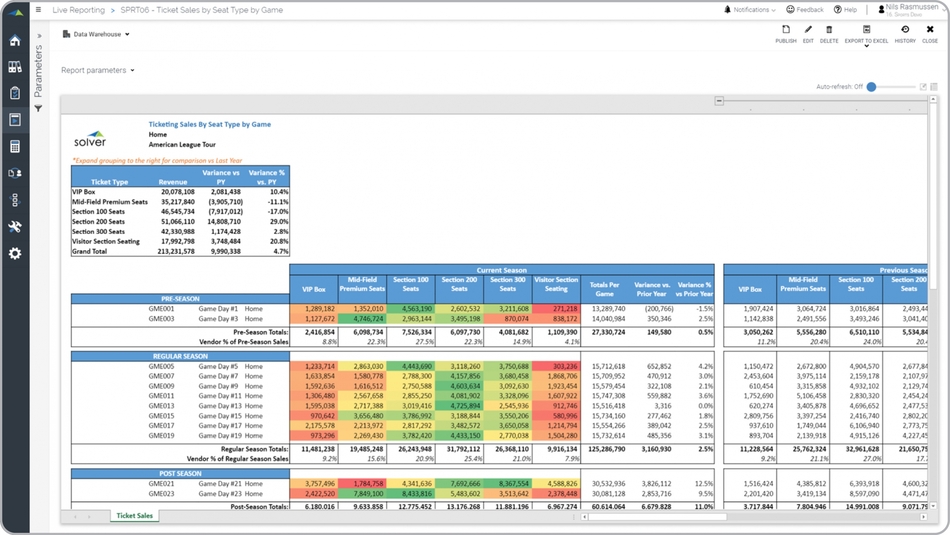Image resolution: width=950 pixels, height=535 pixels.
Task: Adjust the Auto-refresh slider
Action: pos(871,87)
